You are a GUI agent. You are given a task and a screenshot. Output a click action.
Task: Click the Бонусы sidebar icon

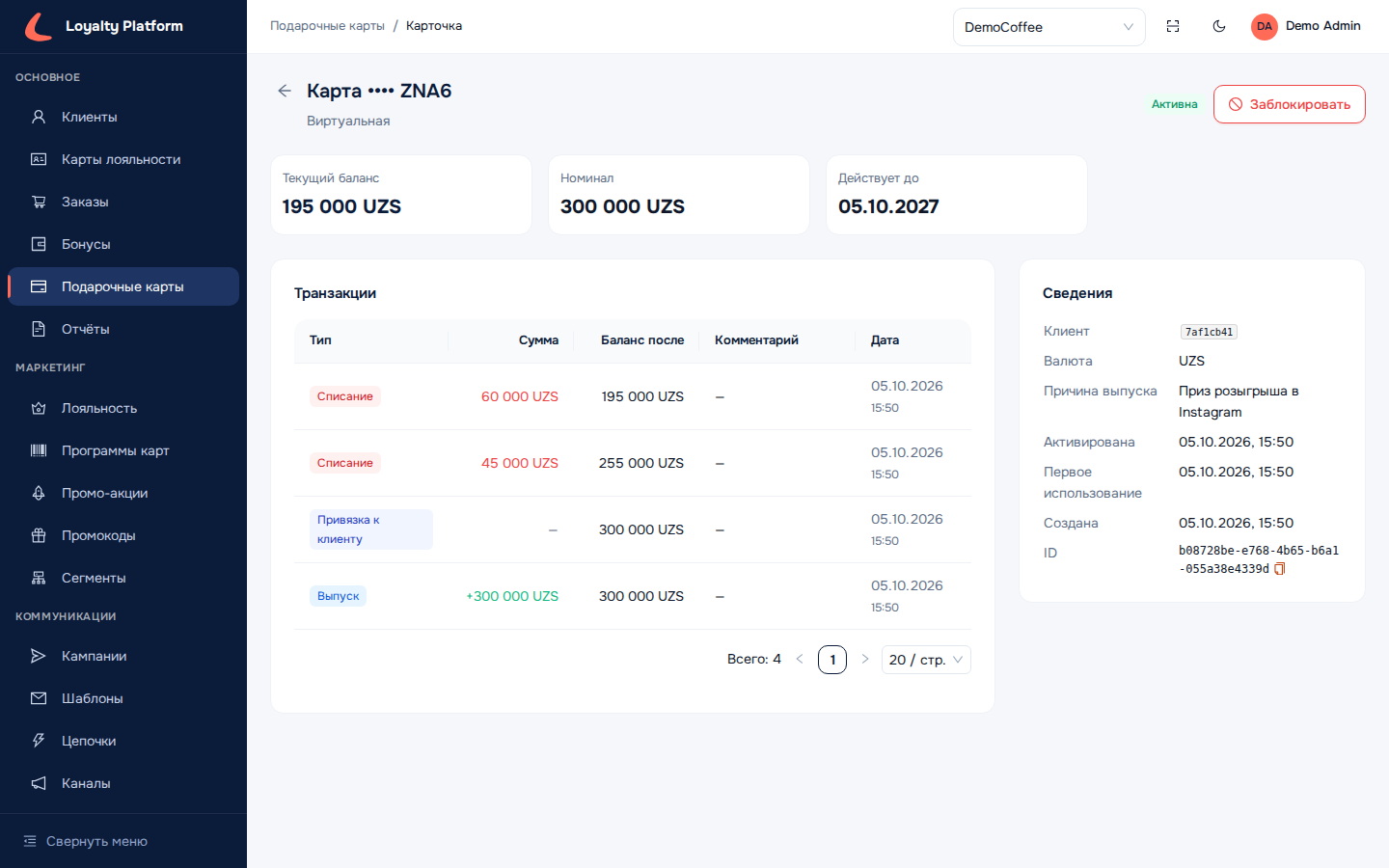click(x=39, y=244)
